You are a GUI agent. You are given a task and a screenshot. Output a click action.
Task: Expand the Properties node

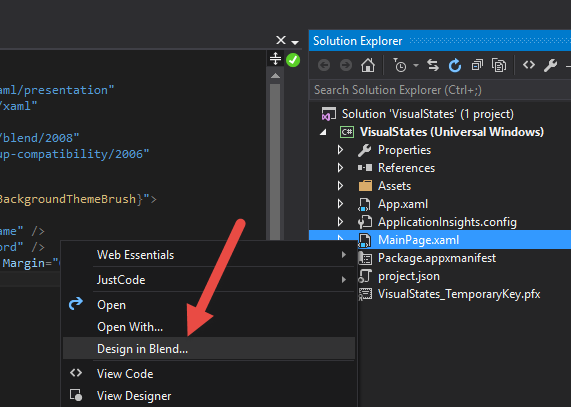(x=340, y=150)
